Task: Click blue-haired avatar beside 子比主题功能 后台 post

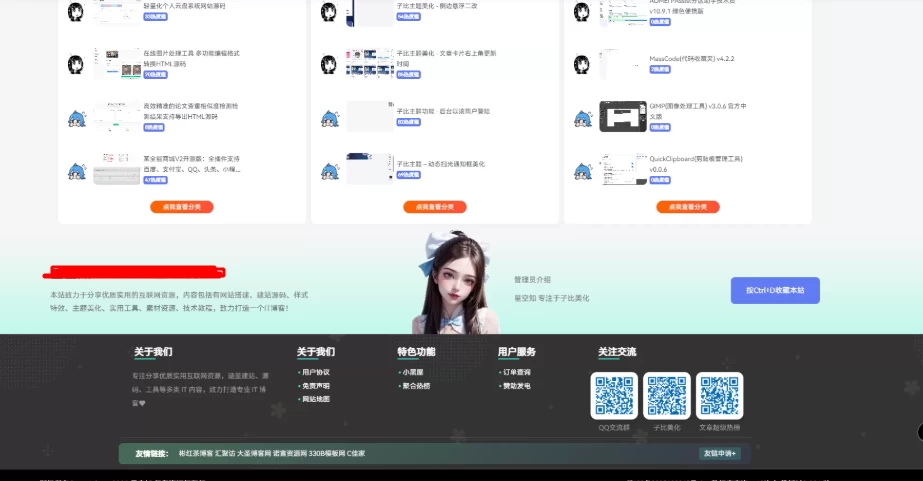Action: pos(330,118)
